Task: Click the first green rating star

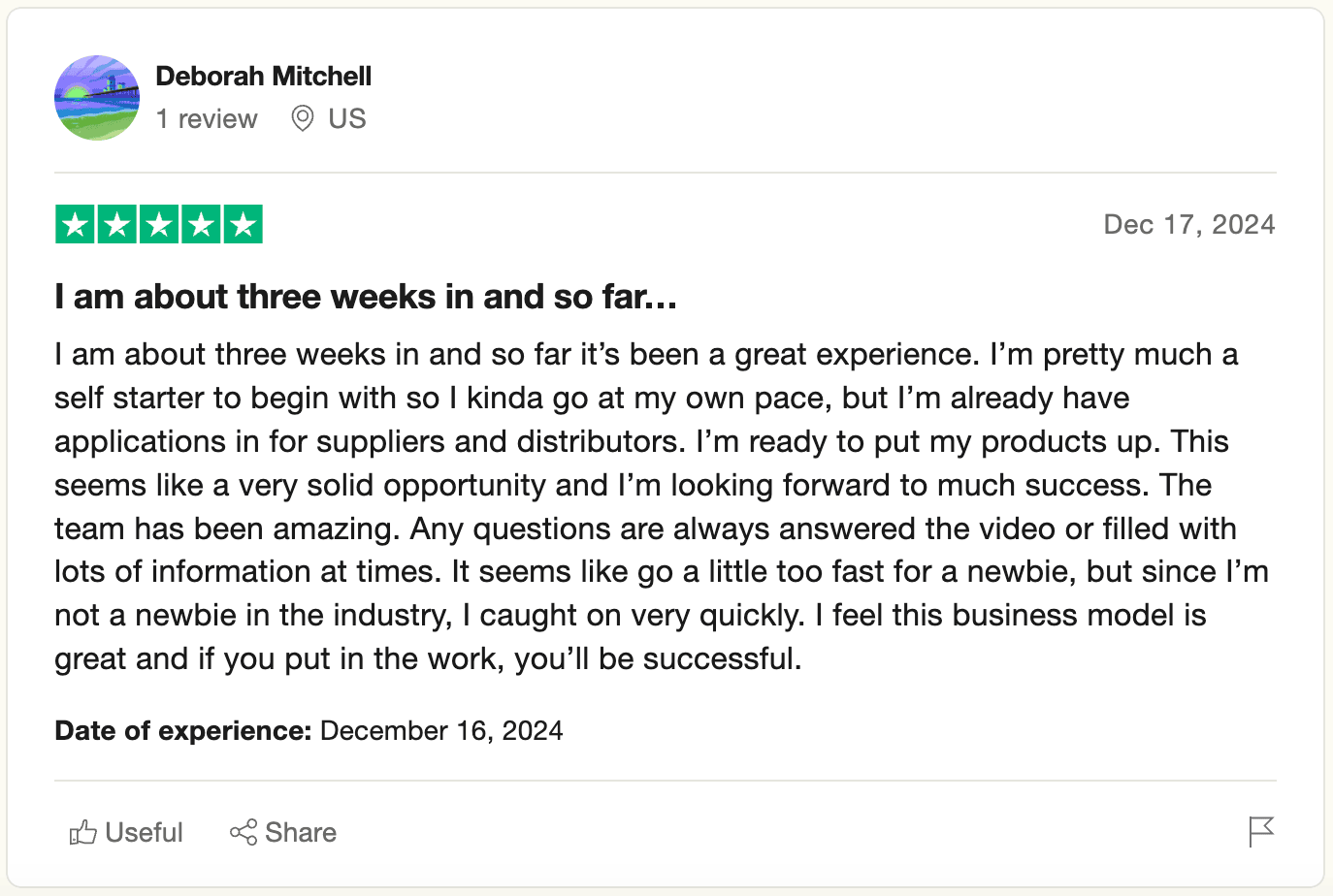Action: click(x=75, y=225)
